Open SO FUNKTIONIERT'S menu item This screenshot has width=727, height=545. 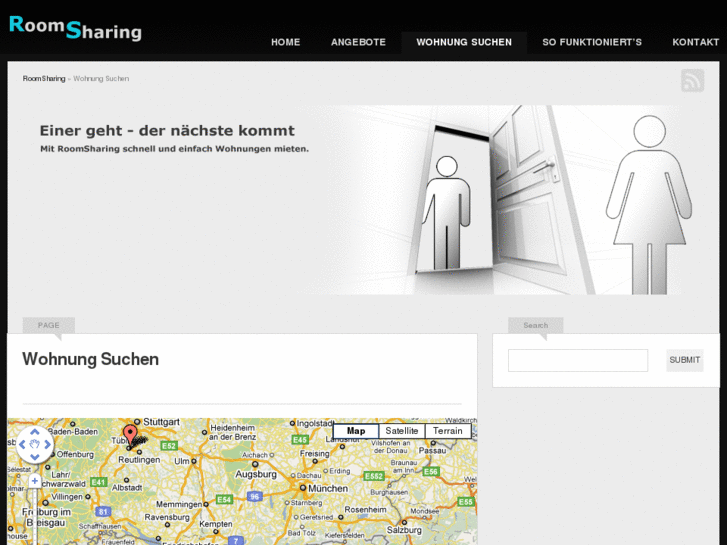coord(592,42)
